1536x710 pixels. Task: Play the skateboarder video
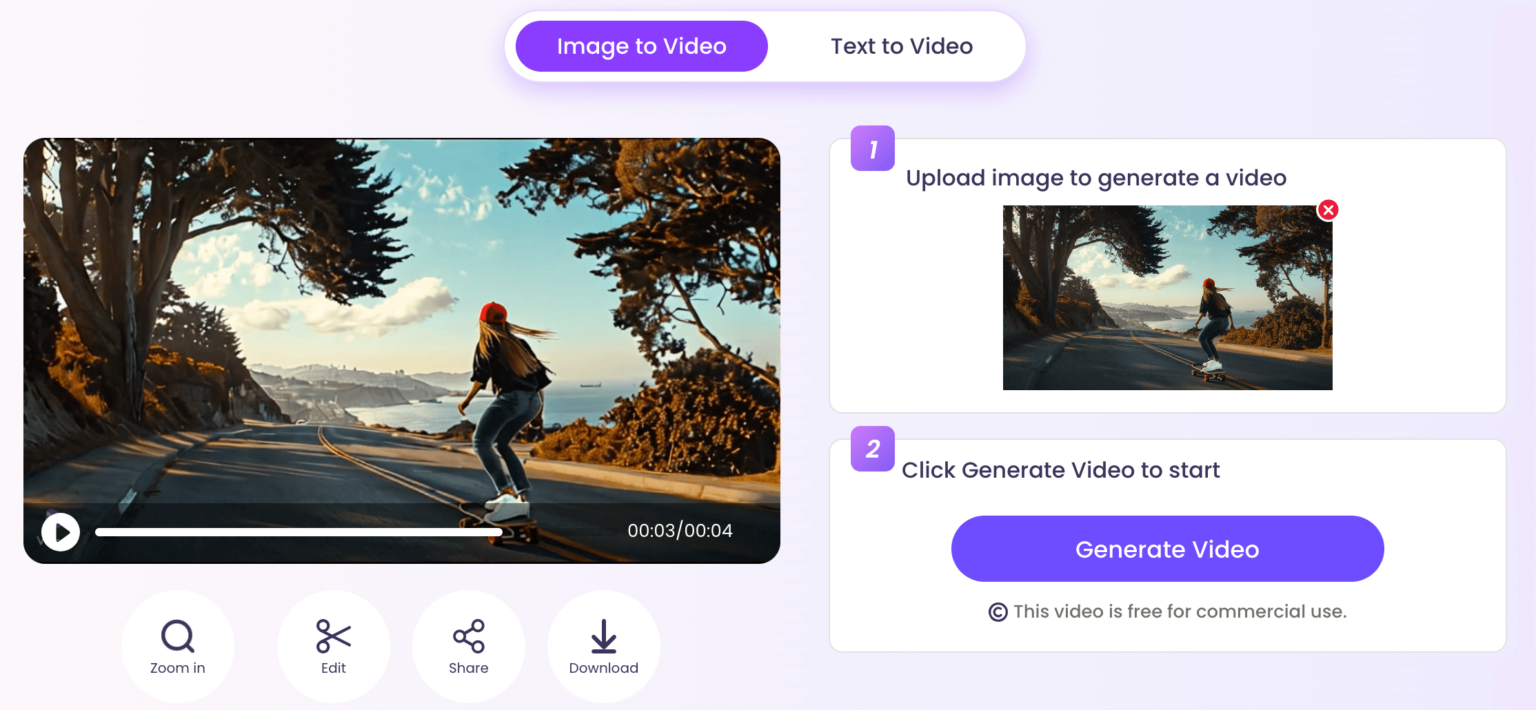pyautogui.click(x=60, y=532)
